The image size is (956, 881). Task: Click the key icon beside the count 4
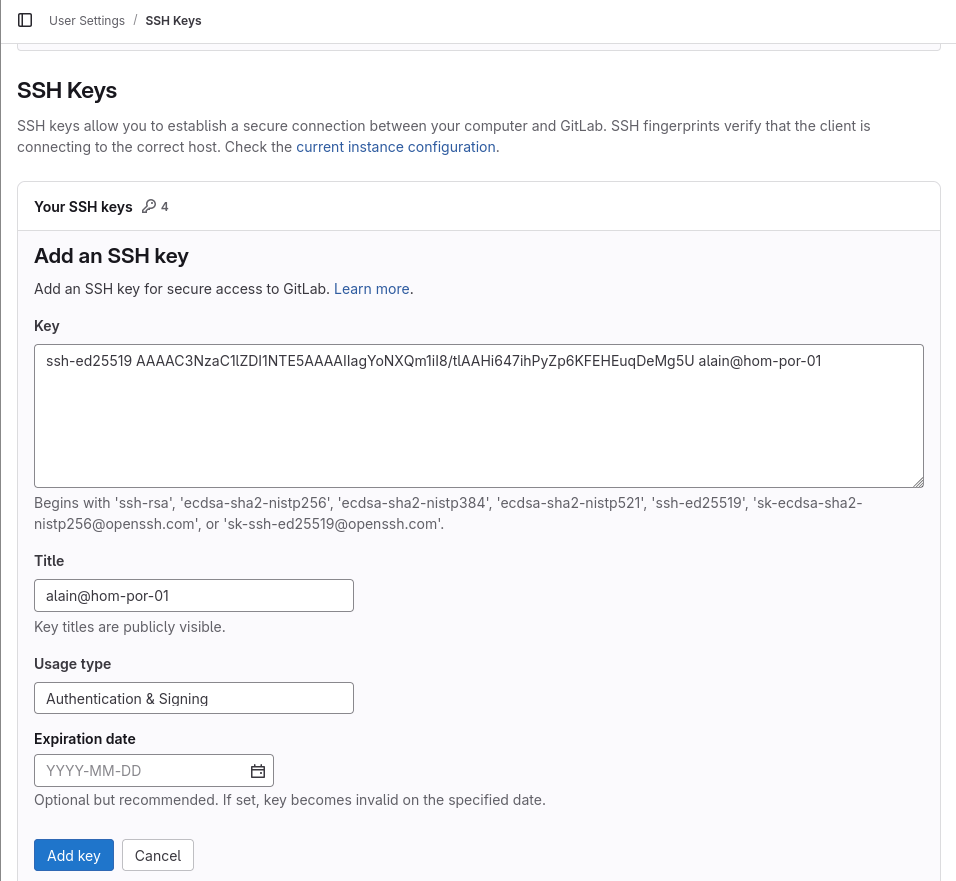coord(149,207)
